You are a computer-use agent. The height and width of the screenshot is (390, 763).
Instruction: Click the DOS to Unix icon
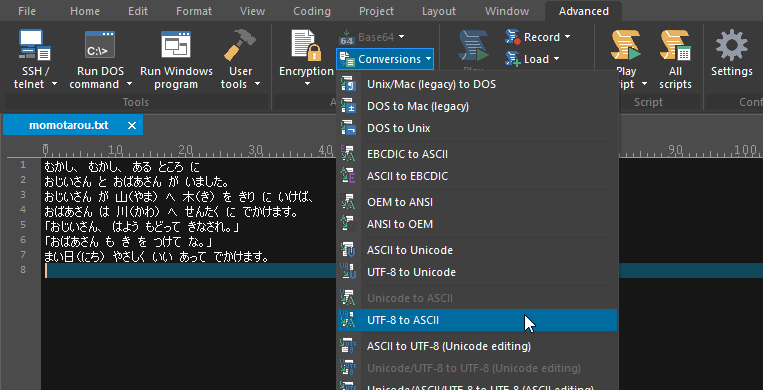(x=349, y=128)
